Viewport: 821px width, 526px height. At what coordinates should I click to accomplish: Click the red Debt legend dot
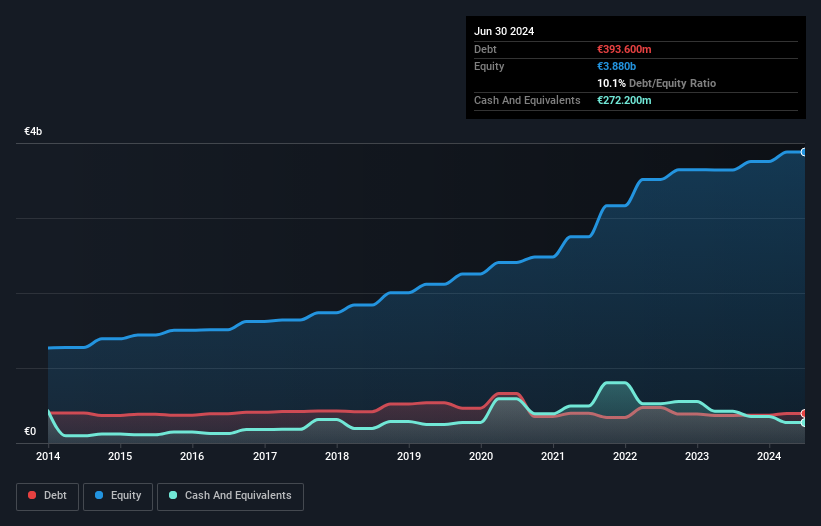coord(32,495)
